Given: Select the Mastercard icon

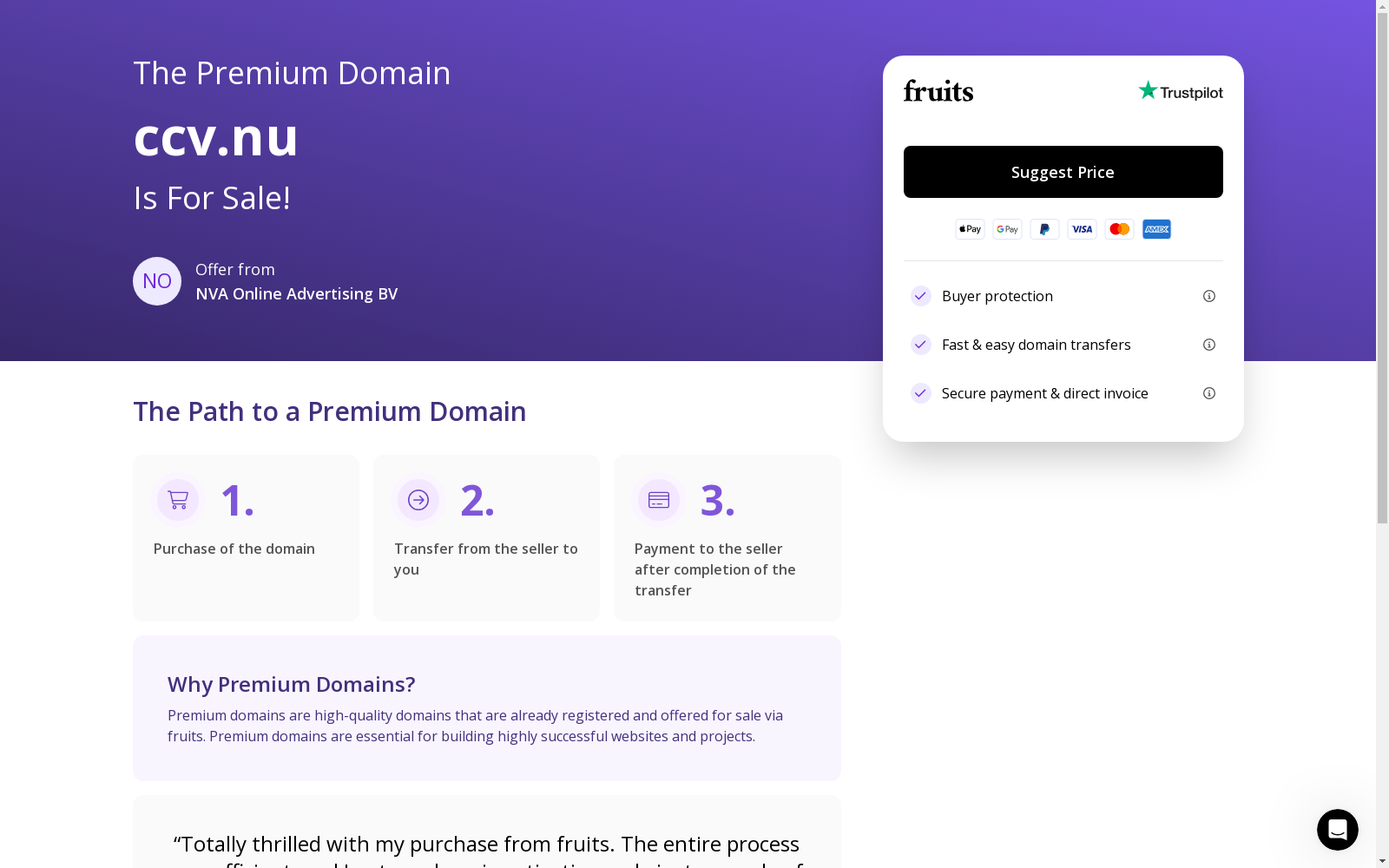Looking at the screenshot, I should click(1119, 229).
